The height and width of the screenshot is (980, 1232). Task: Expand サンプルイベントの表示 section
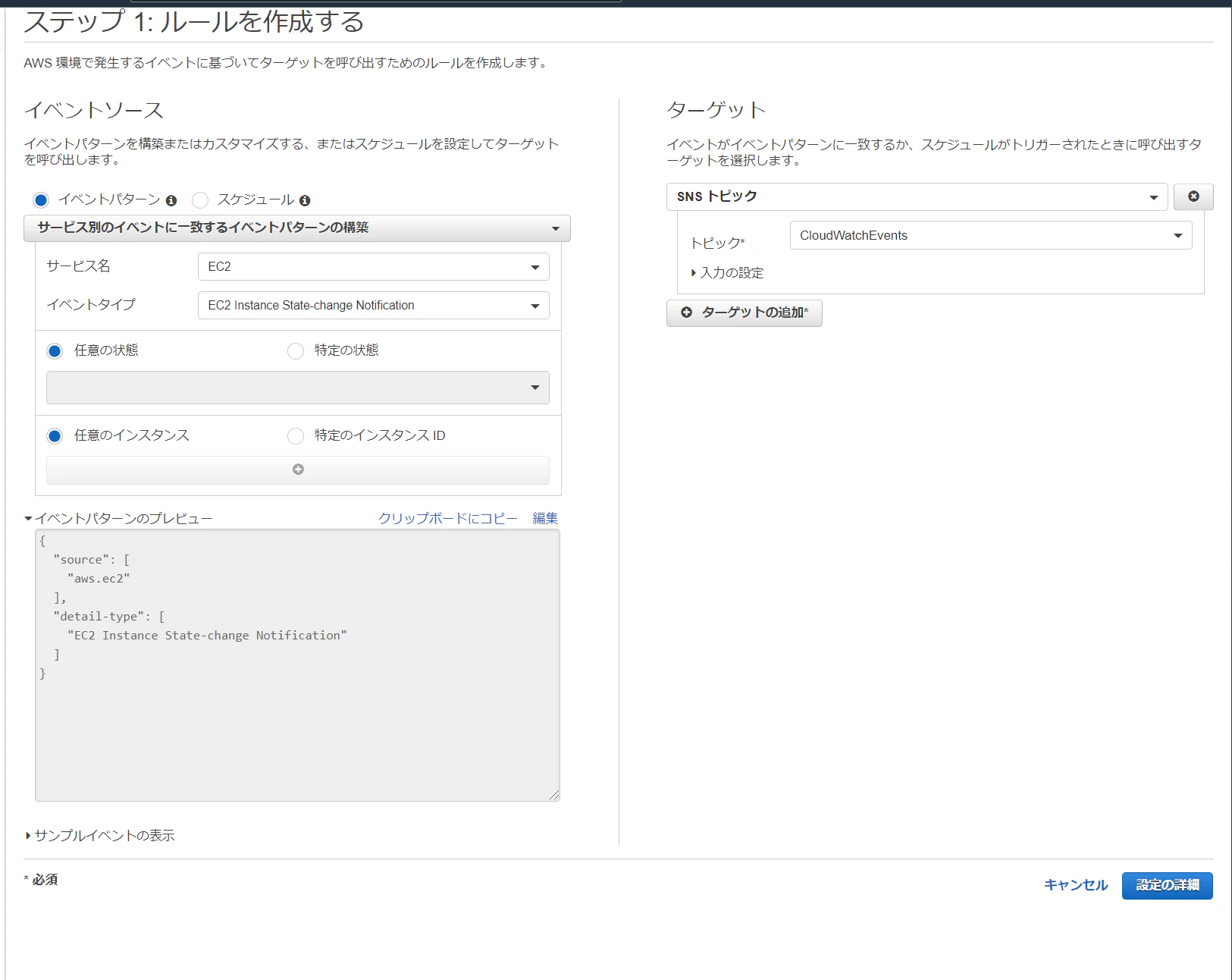click(100, 835)
